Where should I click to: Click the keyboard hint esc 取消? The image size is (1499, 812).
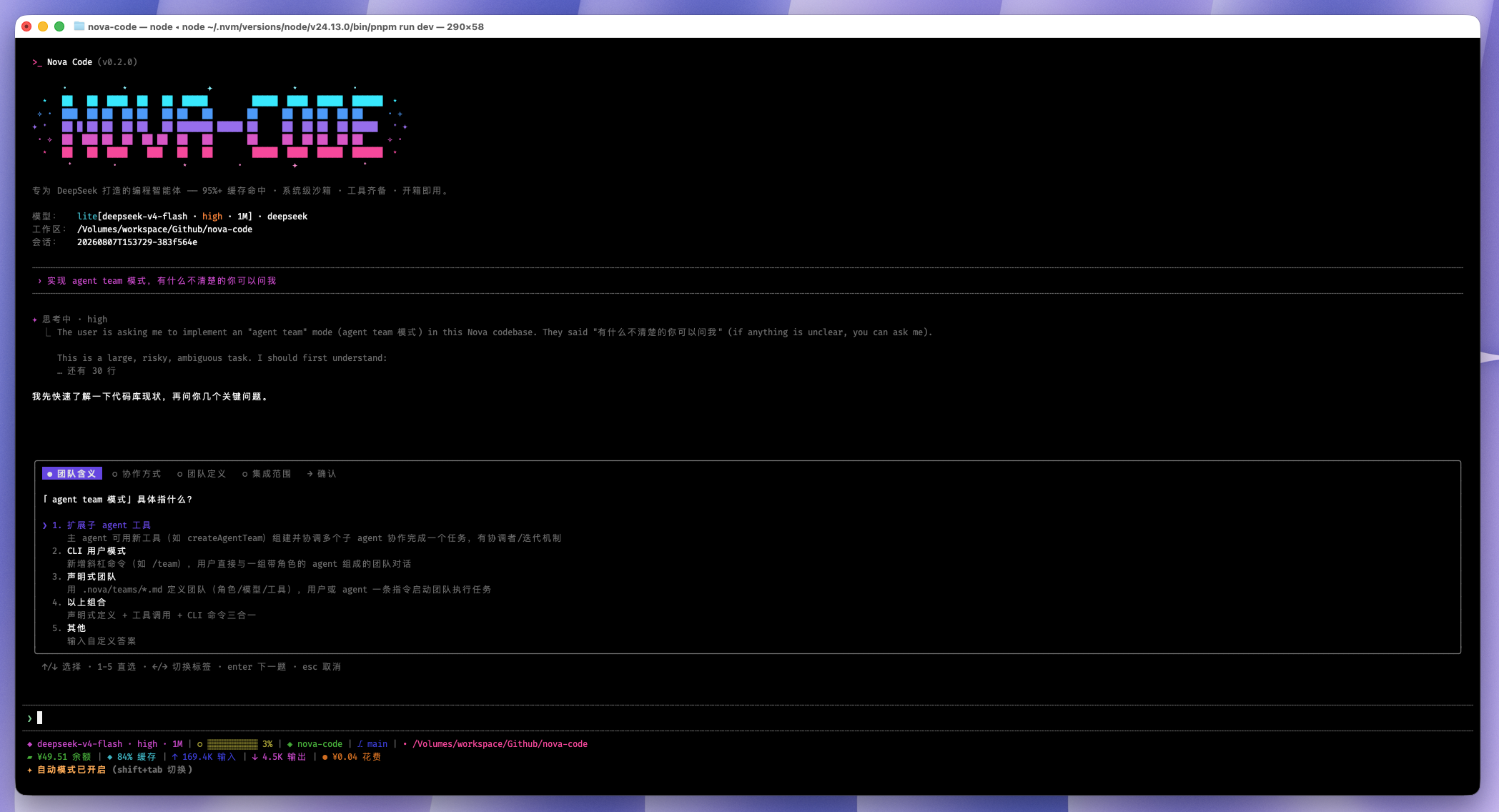pyautogui.click(x=322, y=667)
